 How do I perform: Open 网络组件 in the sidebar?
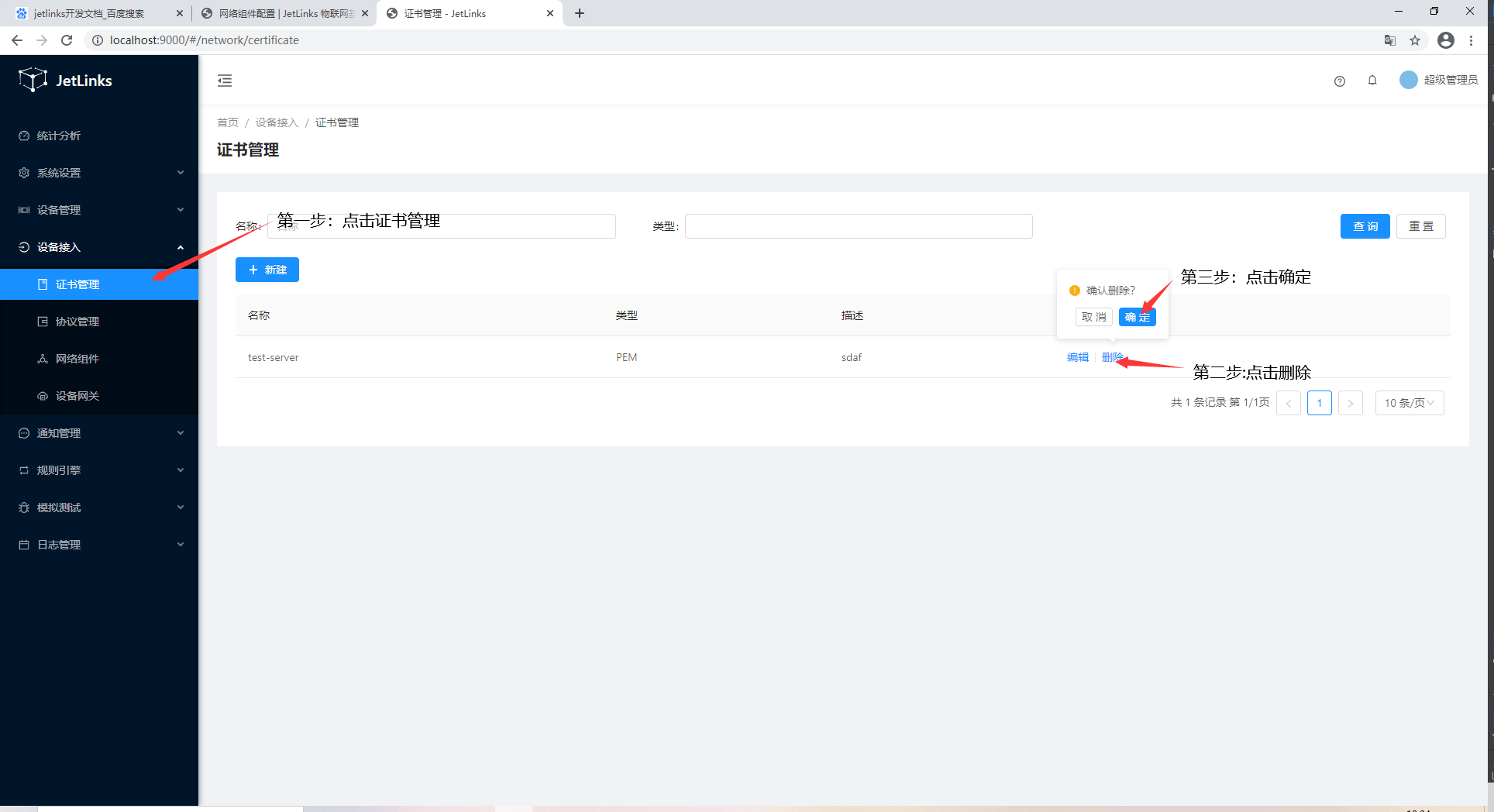77,359
